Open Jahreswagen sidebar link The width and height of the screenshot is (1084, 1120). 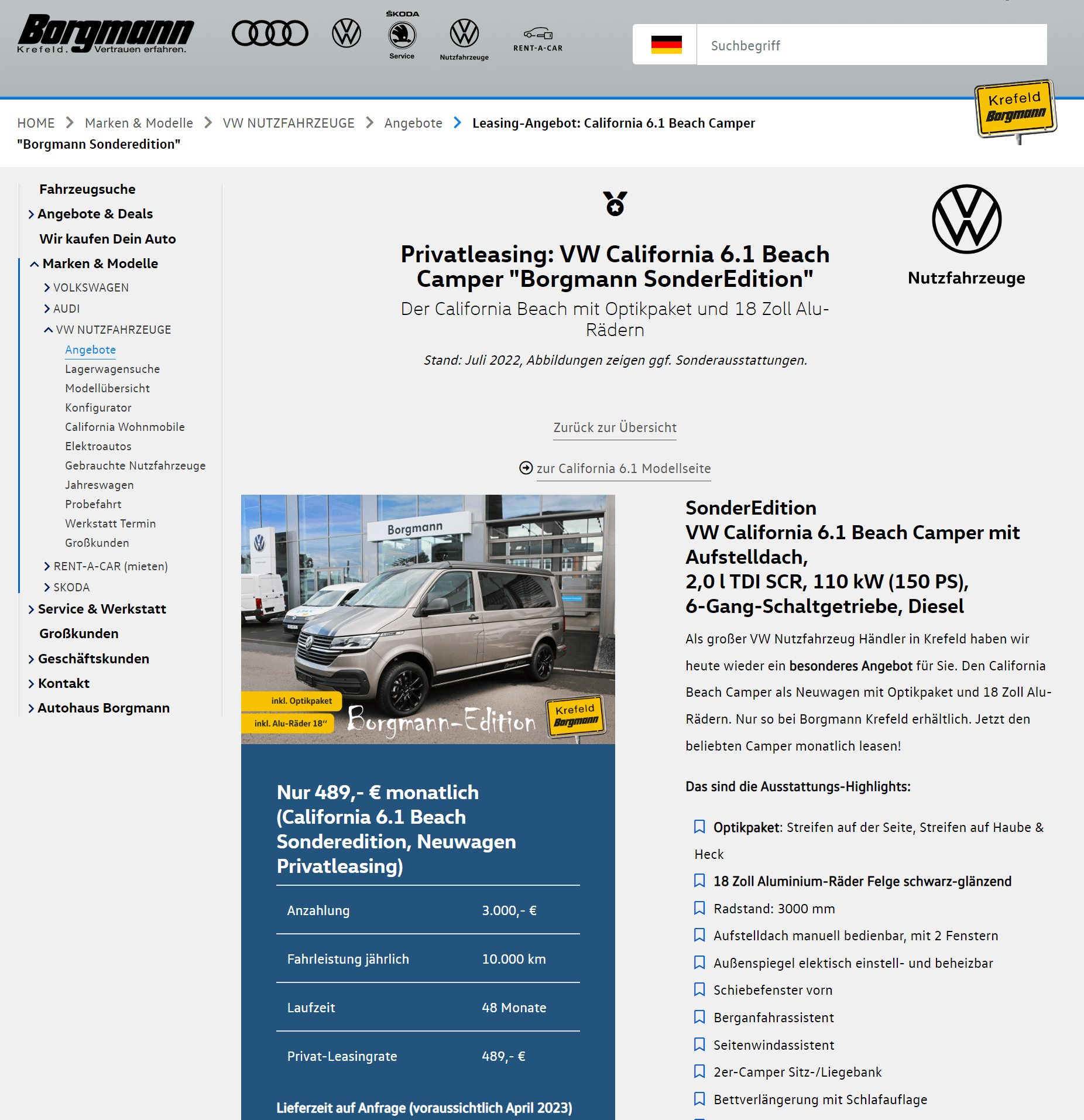click(100, 485)
